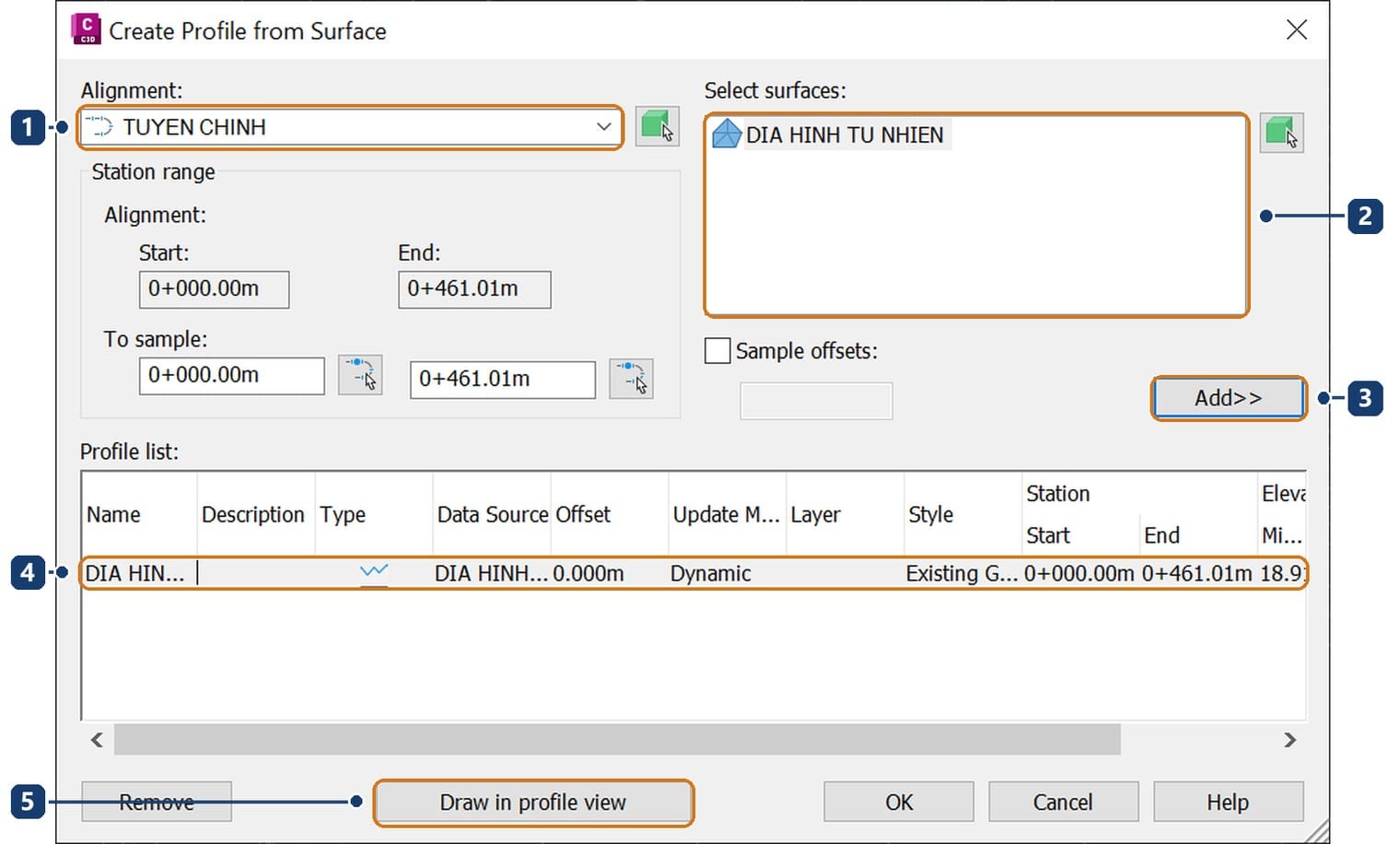Confirm with the OK button
Viewport: 1400px width, 844px height.
pos(898,803)
